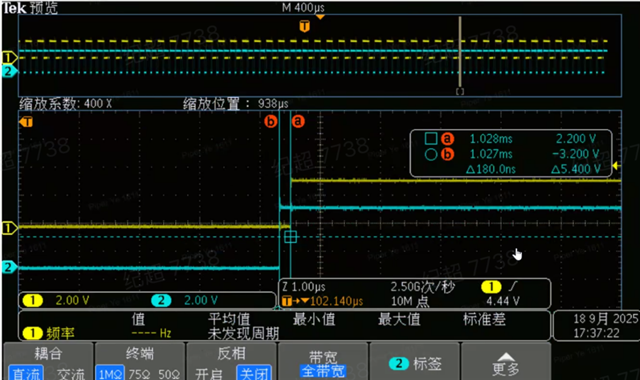640x380 pixels.
Task: Click the trigger level arrow on the right edge
Action: [x=617, y=166]
